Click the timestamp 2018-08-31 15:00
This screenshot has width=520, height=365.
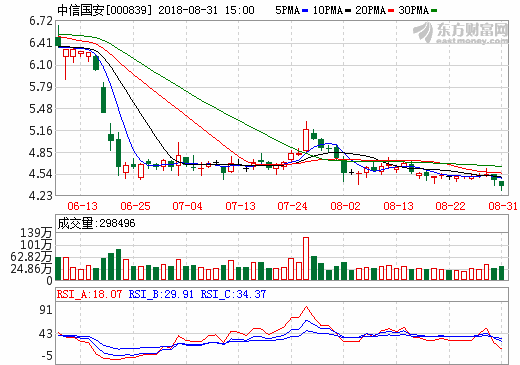(x=206, y=10)
